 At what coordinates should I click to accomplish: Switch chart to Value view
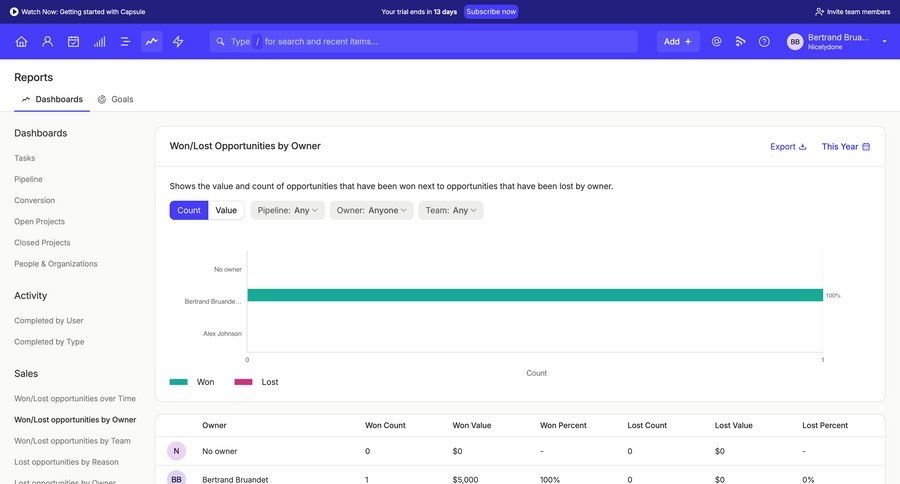click(x=226, y=210)
